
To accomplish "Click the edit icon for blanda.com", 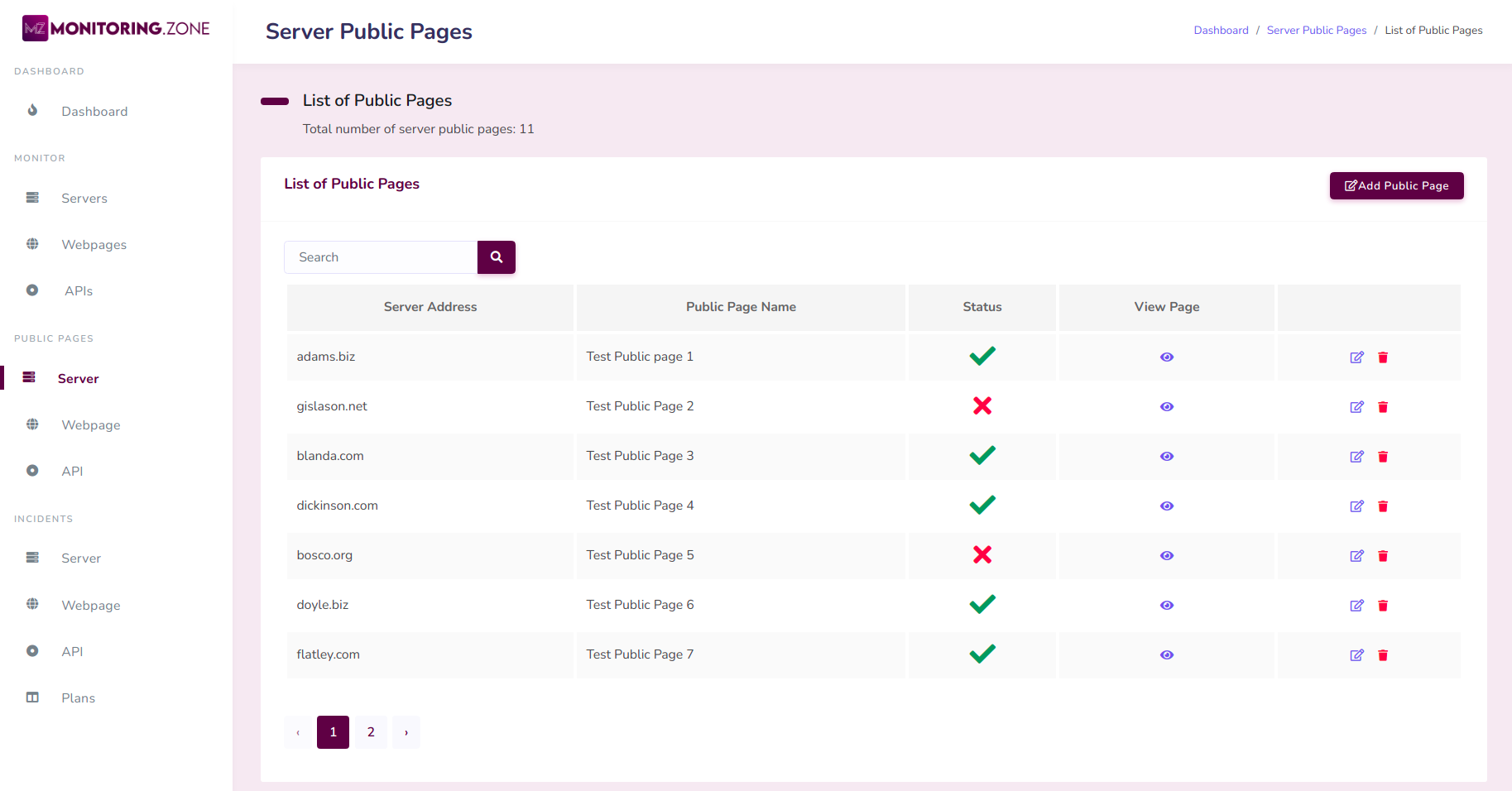I will [x=1356, y=457].
